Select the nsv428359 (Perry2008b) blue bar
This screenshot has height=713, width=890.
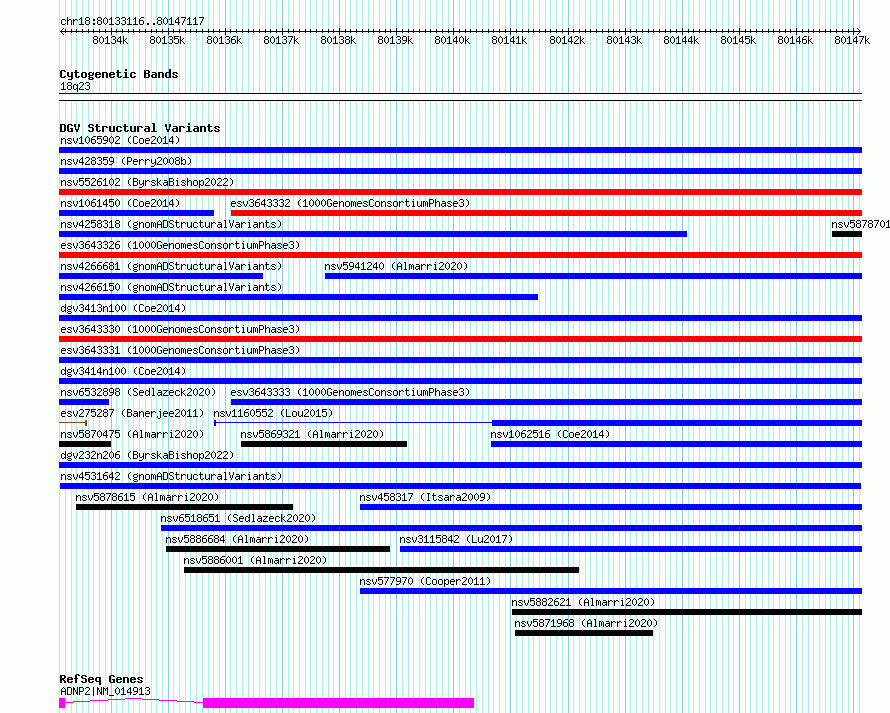[460, 171]
